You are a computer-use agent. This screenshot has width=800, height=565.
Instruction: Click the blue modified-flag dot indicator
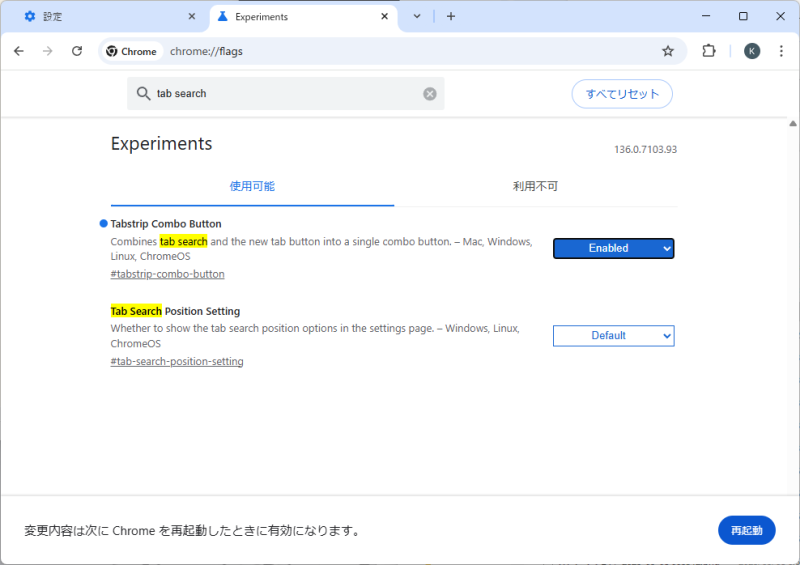click(x=103, y=224)
